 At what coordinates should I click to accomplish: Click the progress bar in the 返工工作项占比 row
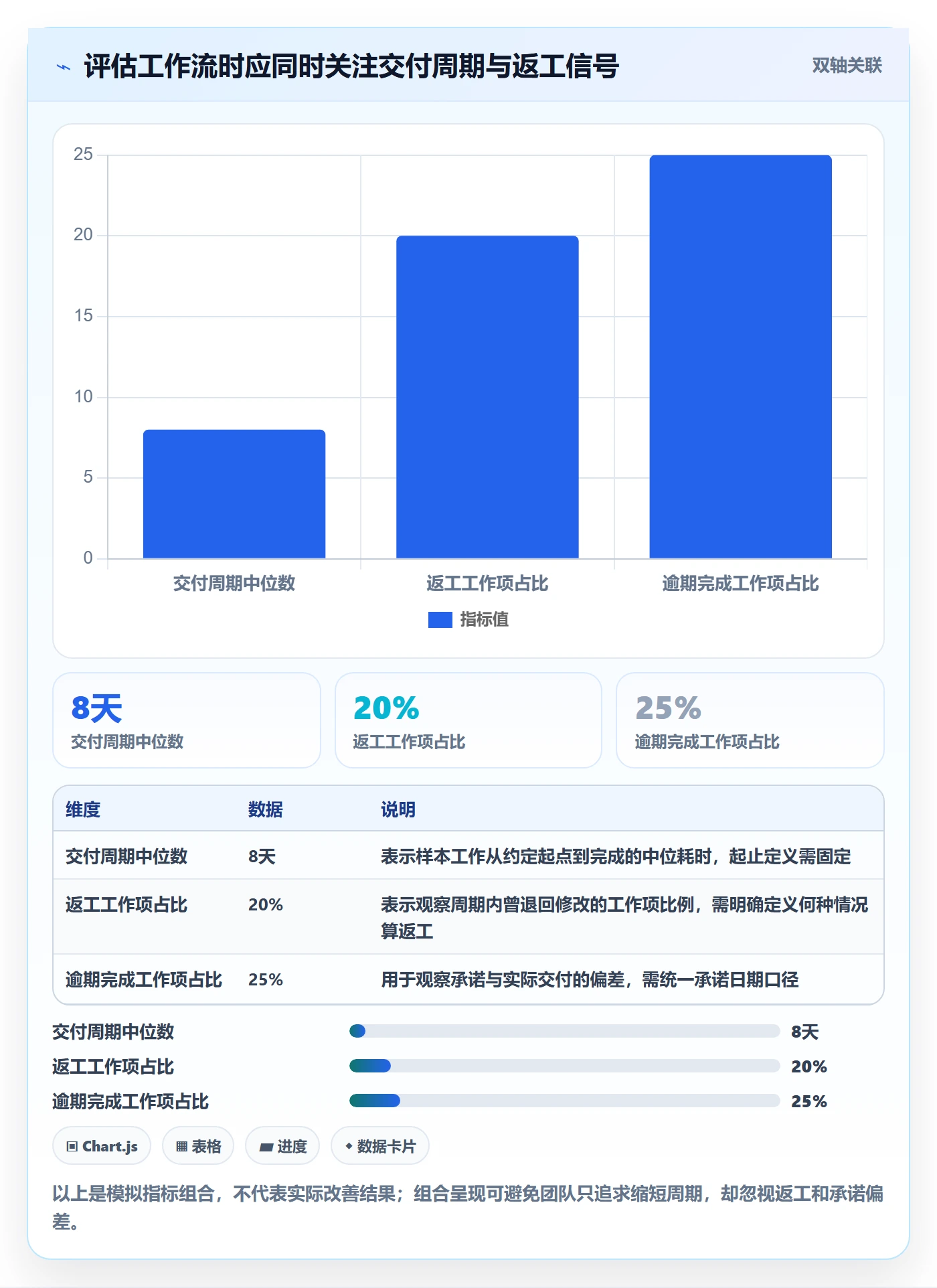[564, 1066]
